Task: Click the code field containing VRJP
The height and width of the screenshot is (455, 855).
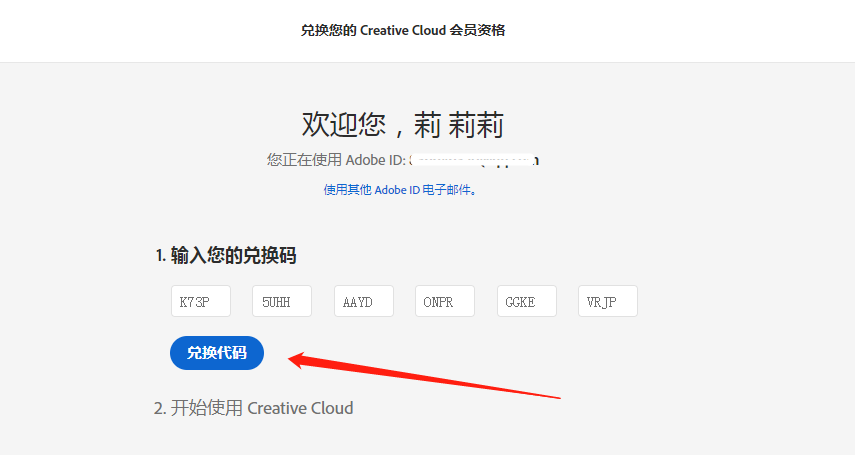Action: click(608, 301)
